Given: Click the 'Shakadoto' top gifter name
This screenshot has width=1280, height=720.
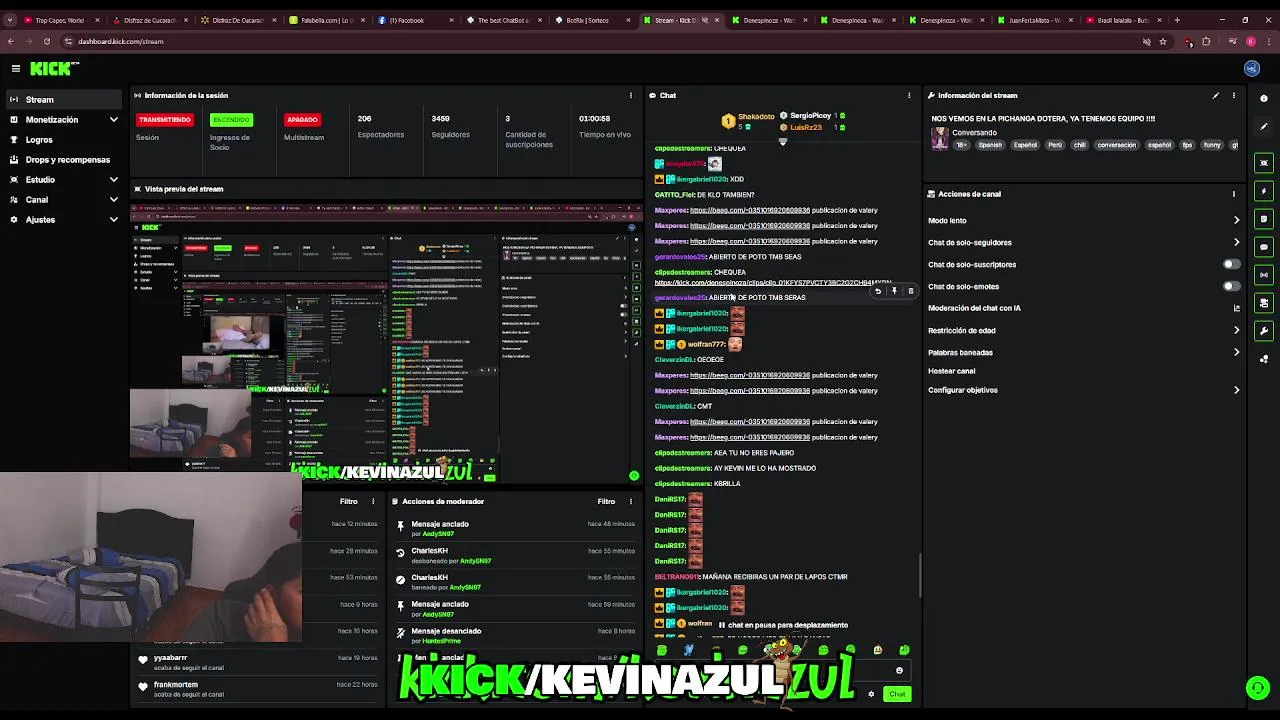Looking at the screenshot, I should (757, 116).
